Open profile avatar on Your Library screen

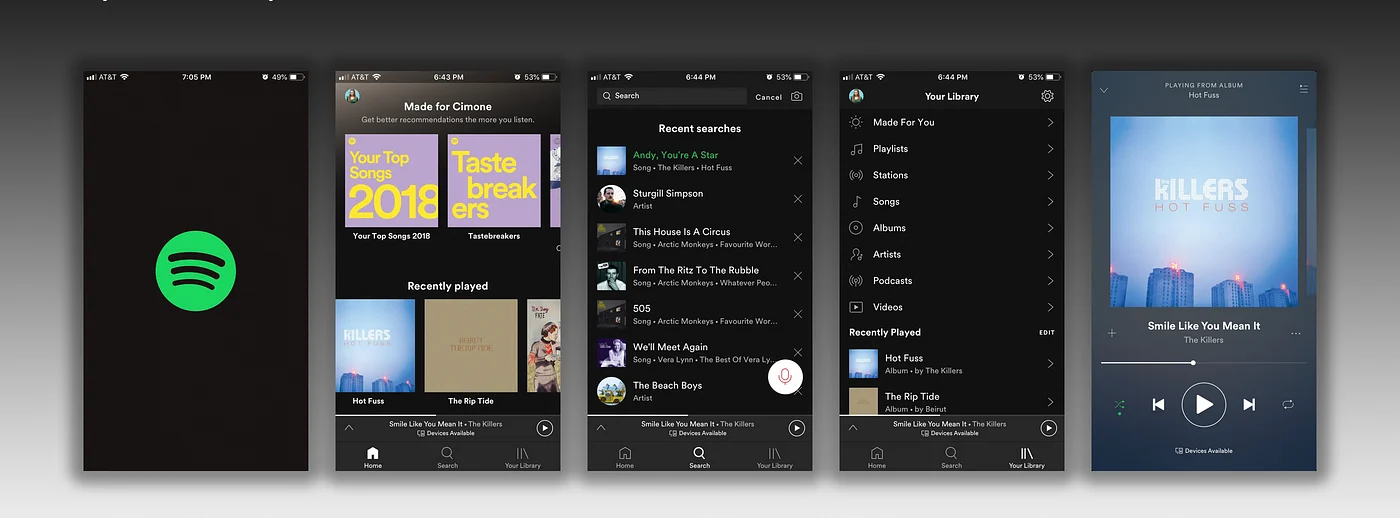856,96
